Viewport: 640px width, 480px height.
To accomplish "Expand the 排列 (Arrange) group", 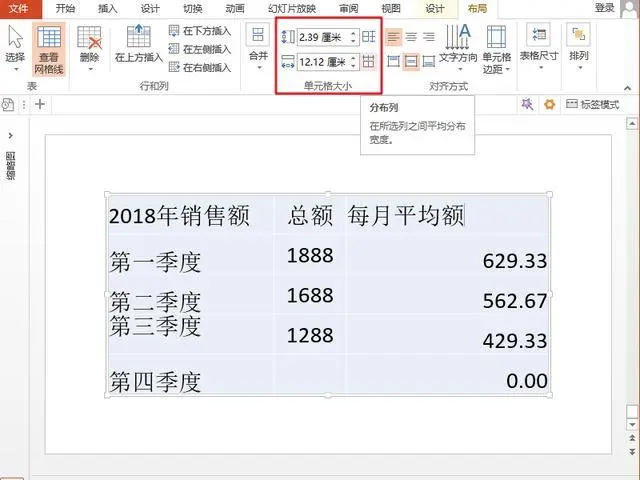I will 578,47.
